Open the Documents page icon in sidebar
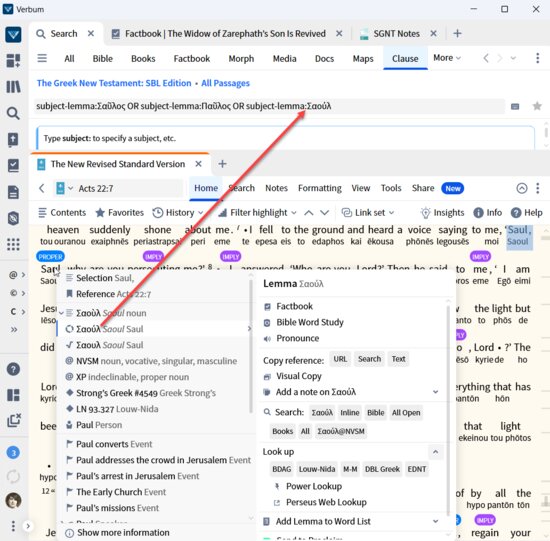 click(x=13, y=192)
